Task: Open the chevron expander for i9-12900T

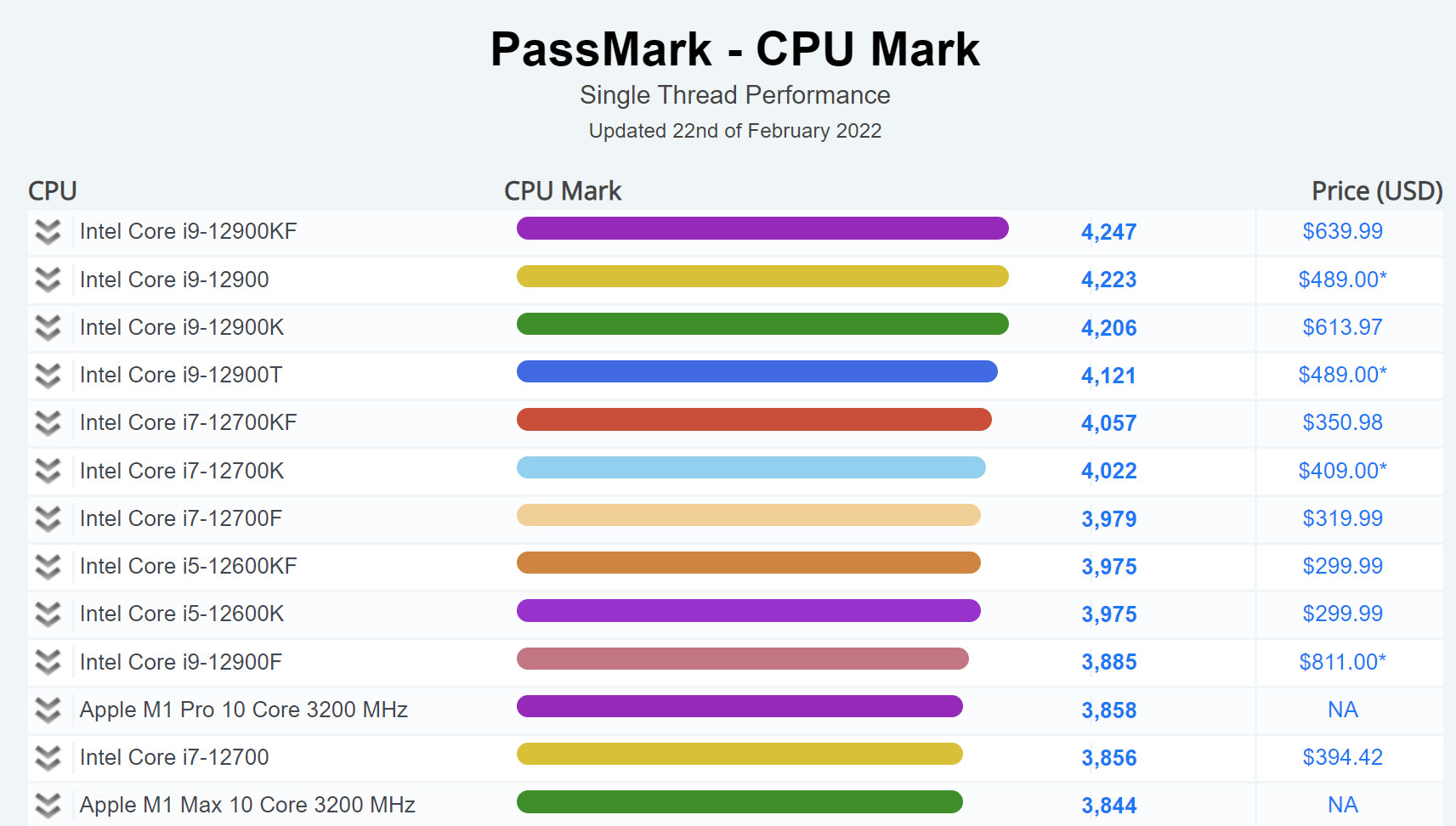Action: [48, 375]
